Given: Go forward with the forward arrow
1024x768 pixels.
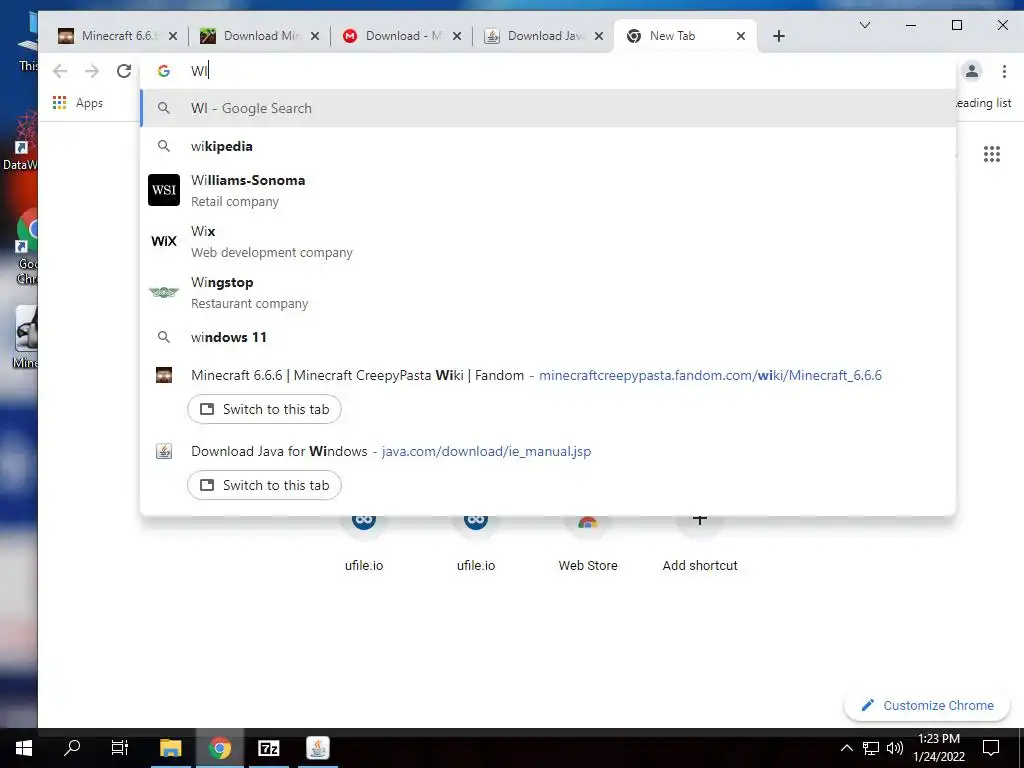Looking at the screenshot, I should click(92, 71).
